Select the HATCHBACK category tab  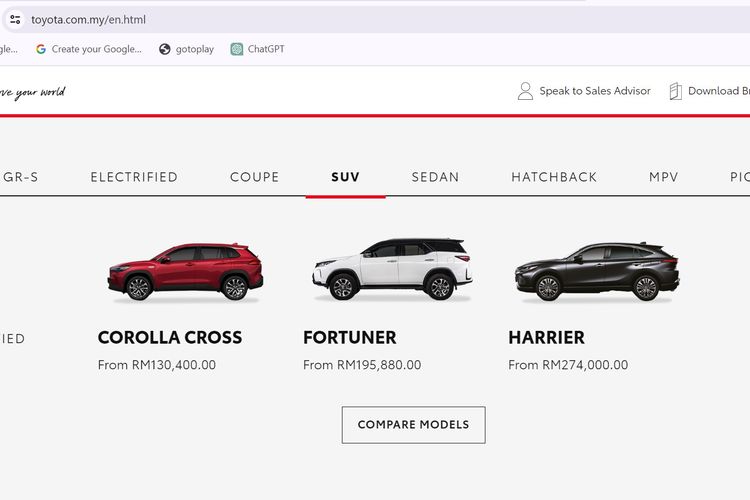(554, 178)
